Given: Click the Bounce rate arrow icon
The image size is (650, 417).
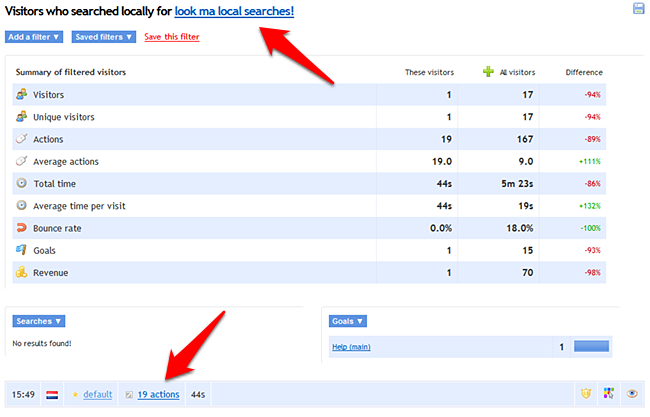Looking at the screenshot, I should [x=22, y=228].
